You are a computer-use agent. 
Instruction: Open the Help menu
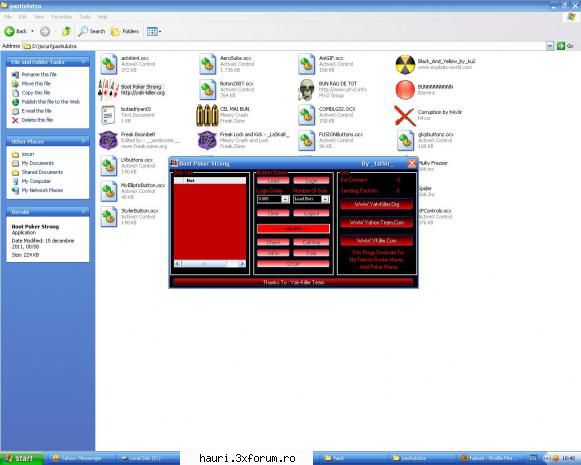coord(103,17)
